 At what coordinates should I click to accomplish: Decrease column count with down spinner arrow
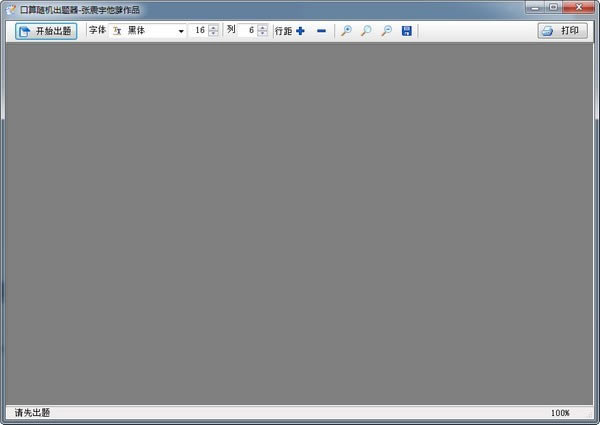click(262, 35)
